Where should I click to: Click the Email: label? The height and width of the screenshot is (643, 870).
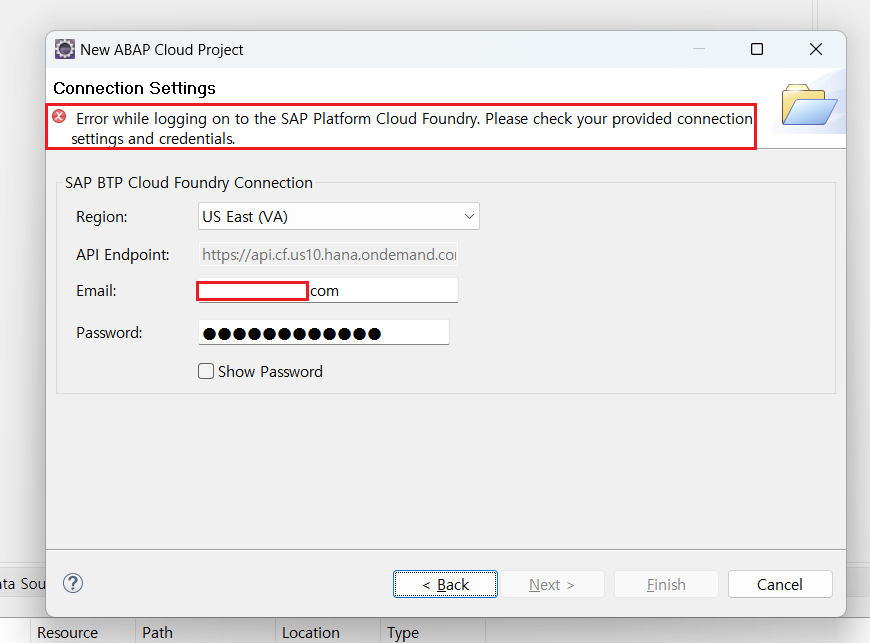(x=96, y=290)
